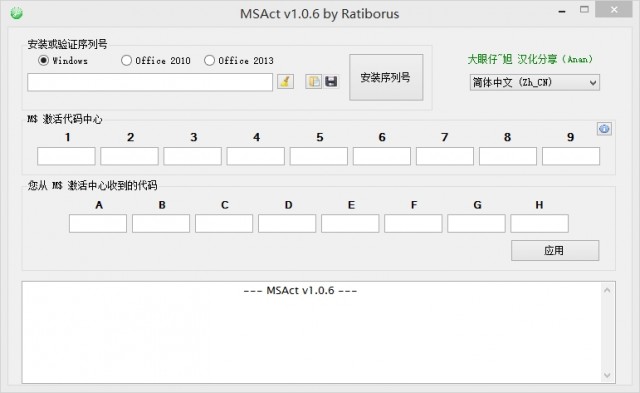This screenshot has width=640, height=393.
Task: Click confirmation code field H
Action: [x=539, y=224]
